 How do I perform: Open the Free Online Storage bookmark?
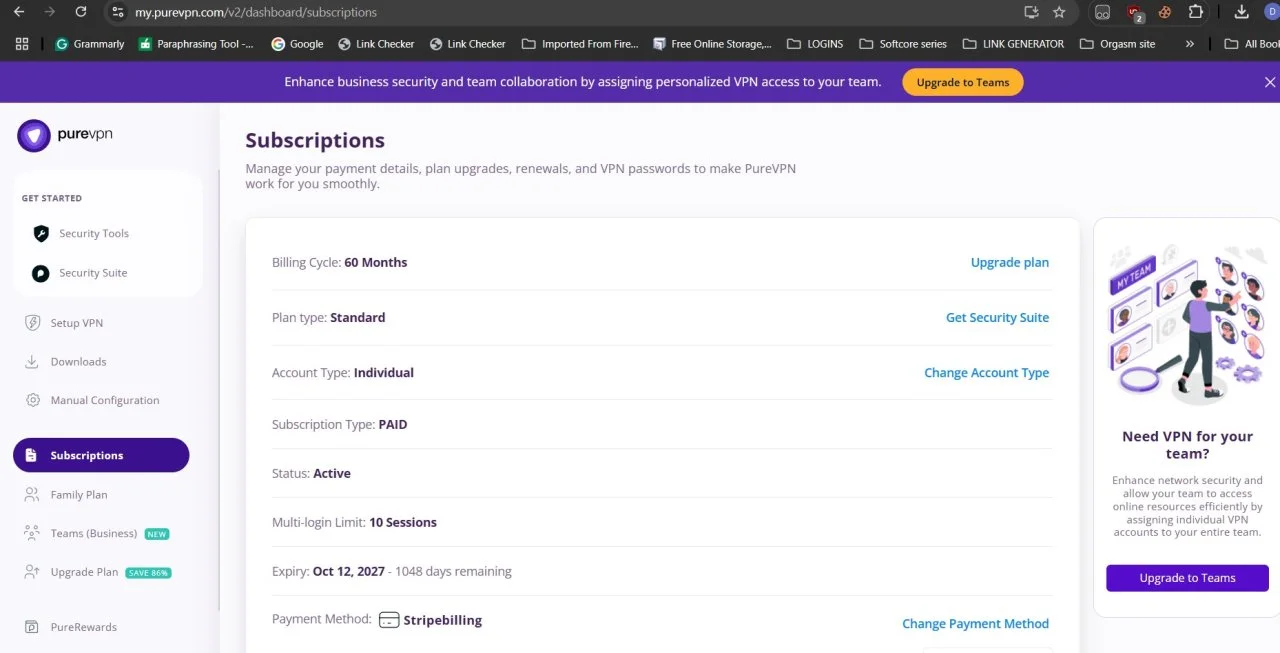[x=712, y=44]
